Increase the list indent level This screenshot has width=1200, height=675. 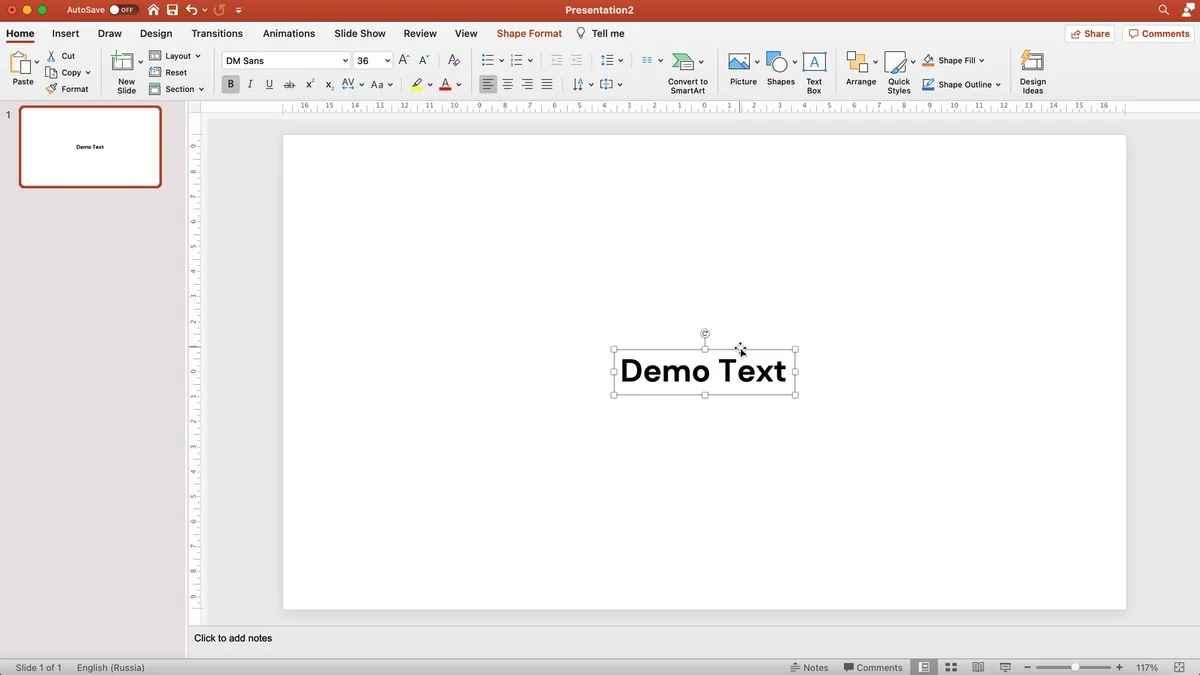pos(576,60)
